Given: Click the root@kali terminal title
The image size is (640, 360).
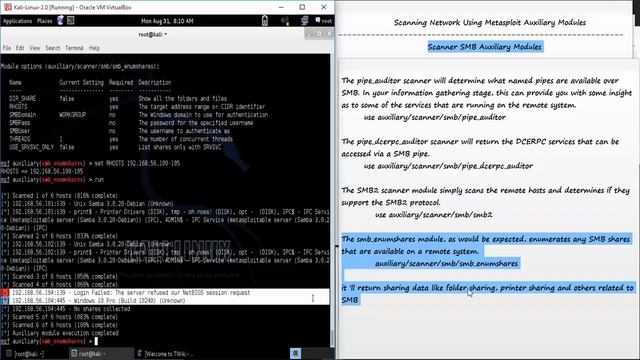Looking at the screenshot, I should pyautogui.click(x=153, y=35).
